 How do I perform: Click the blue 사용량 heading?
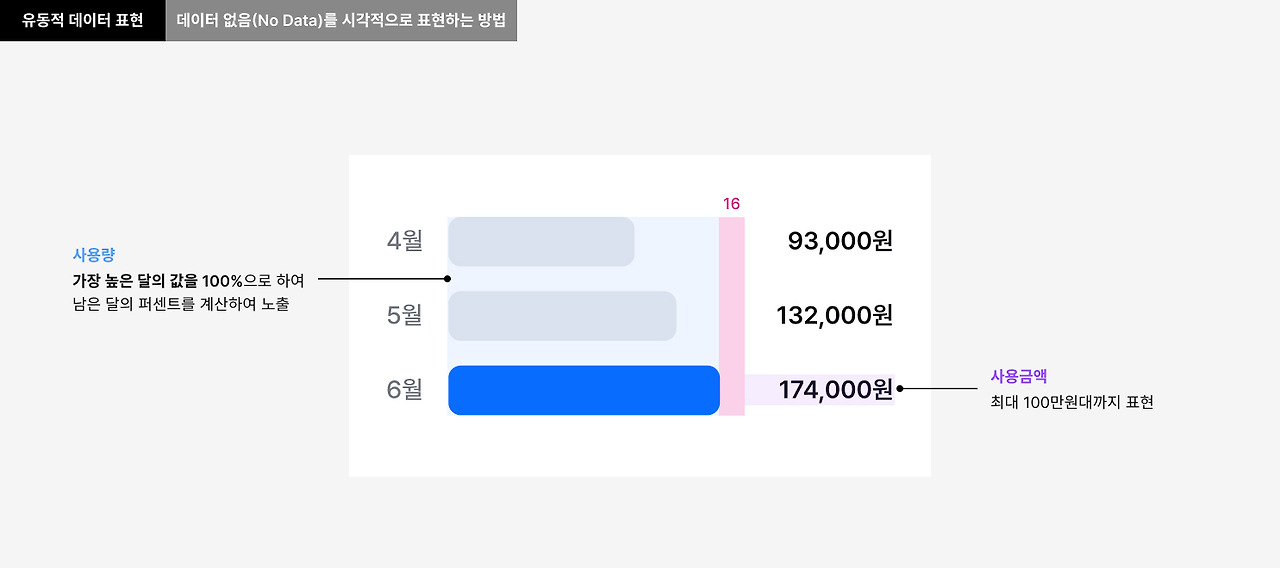tap(87, 255)
